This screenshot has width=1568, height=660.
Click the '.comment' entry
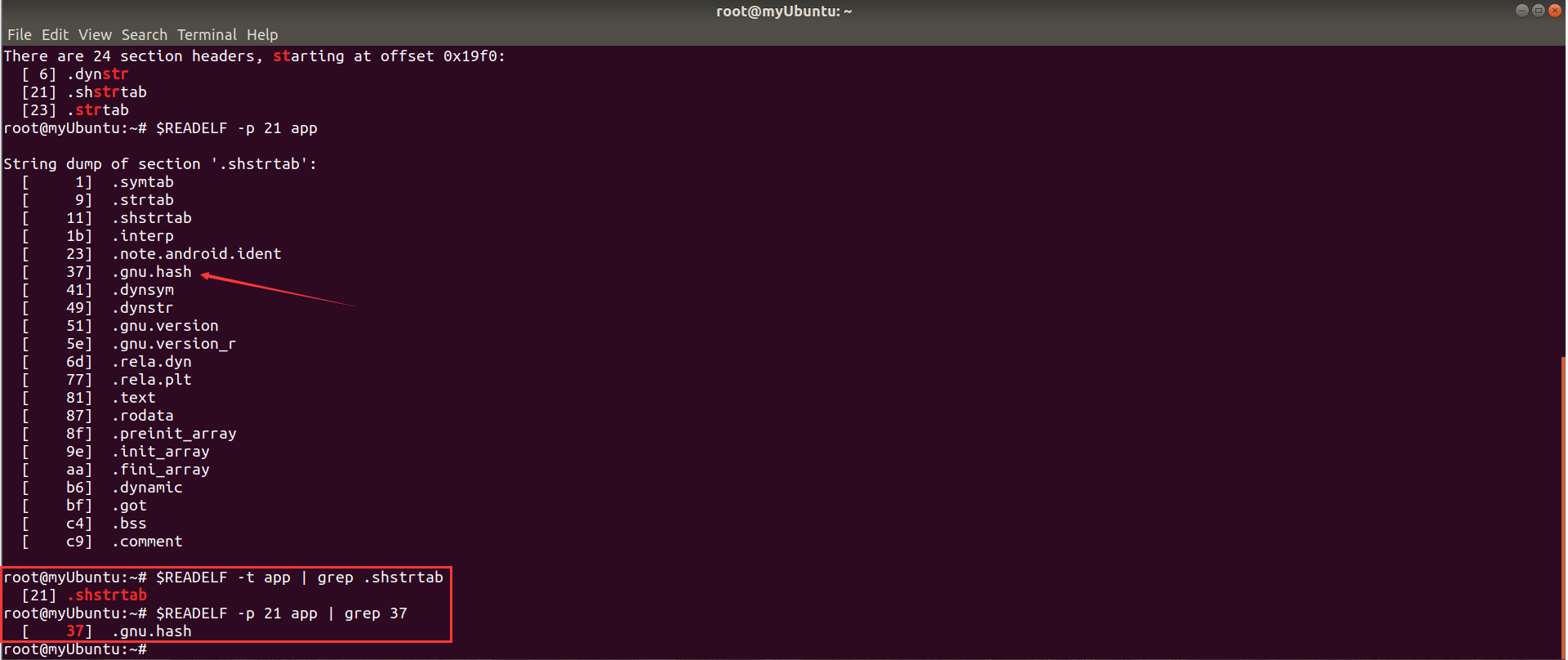(147, 542)
